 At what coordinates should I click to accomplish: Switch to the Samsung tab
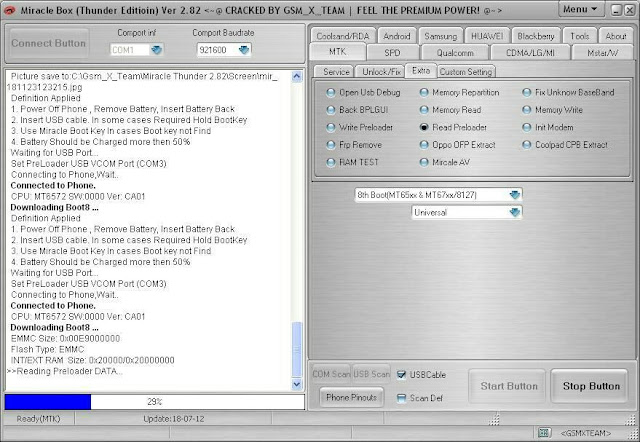tap(441, 36)
